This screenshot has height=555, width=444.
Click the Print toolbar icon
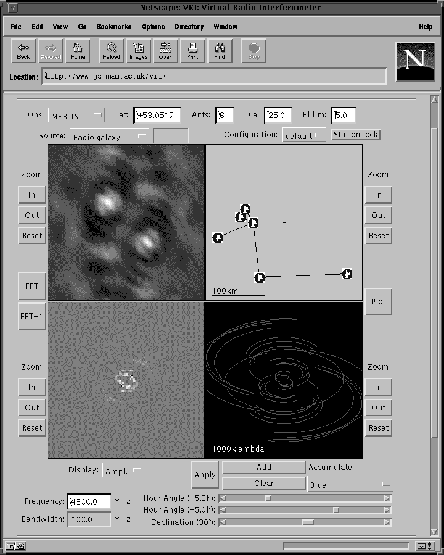[193, 51]
